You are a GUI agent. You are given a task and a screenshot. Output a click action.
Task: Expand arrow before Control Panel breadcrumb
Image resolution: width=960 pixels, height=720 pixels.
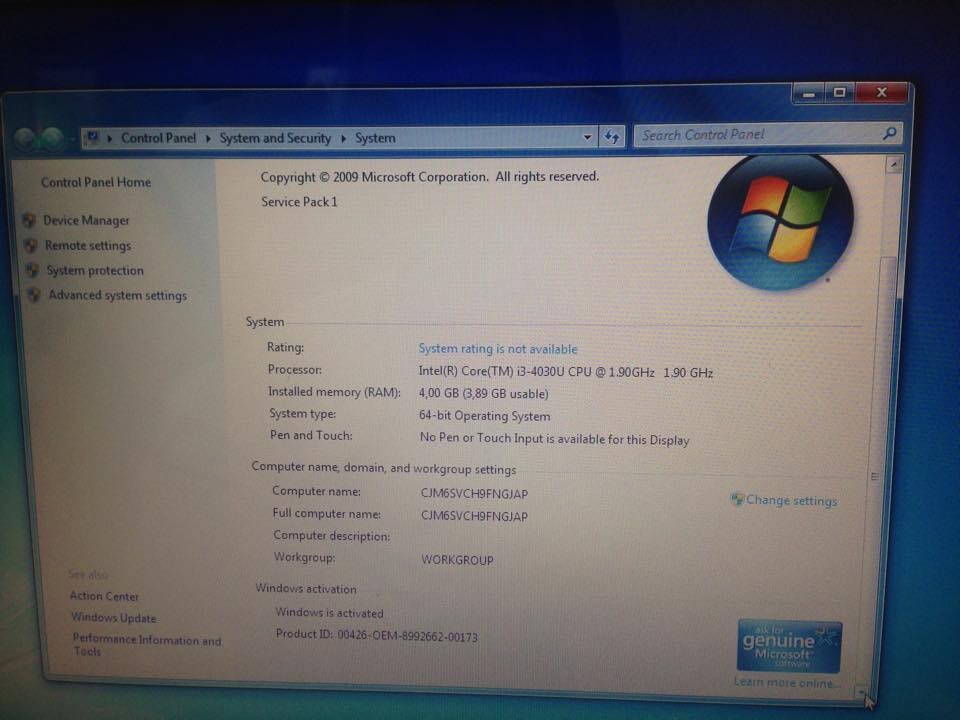110,138
